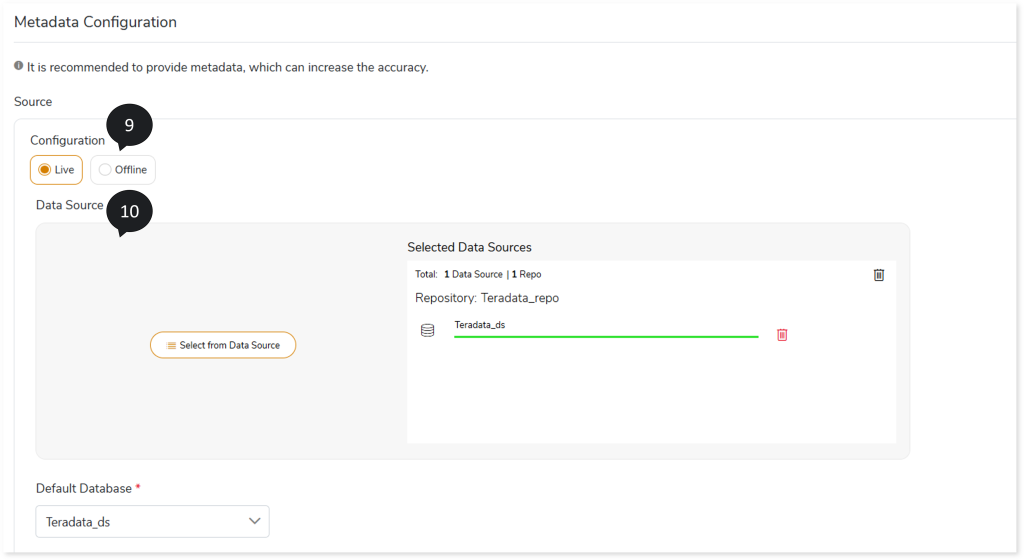The image size is (1024, 560).
Task: Open the Default Database dropdown
Action: tap(152, 521)
